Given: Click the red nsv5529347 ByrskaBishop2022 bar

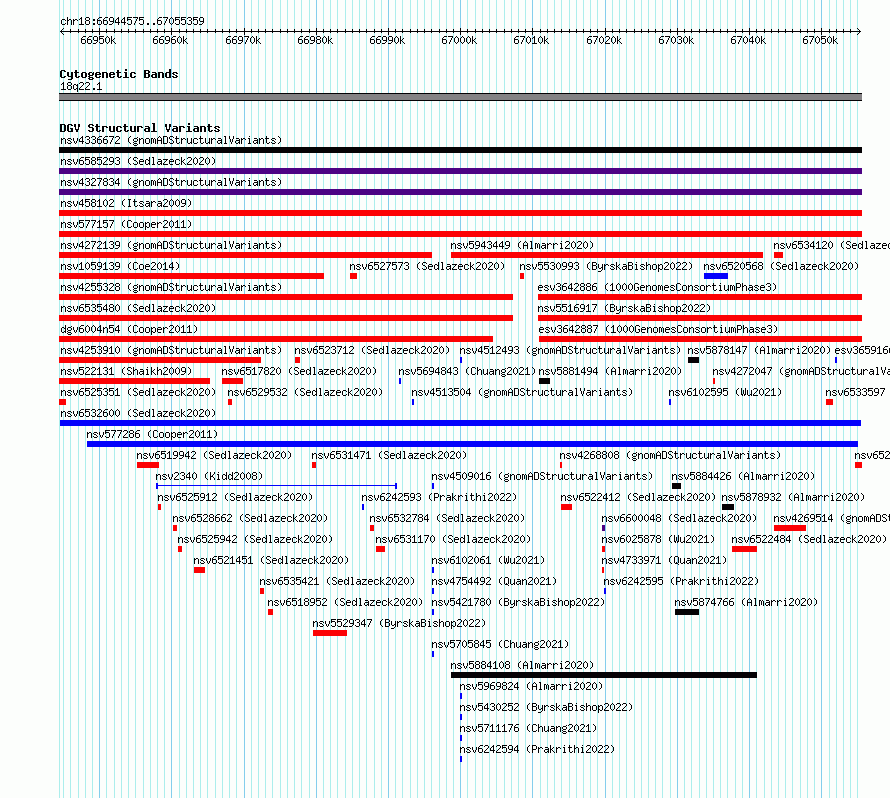Looking at the screenshot, I should click(x=330, y=633).
